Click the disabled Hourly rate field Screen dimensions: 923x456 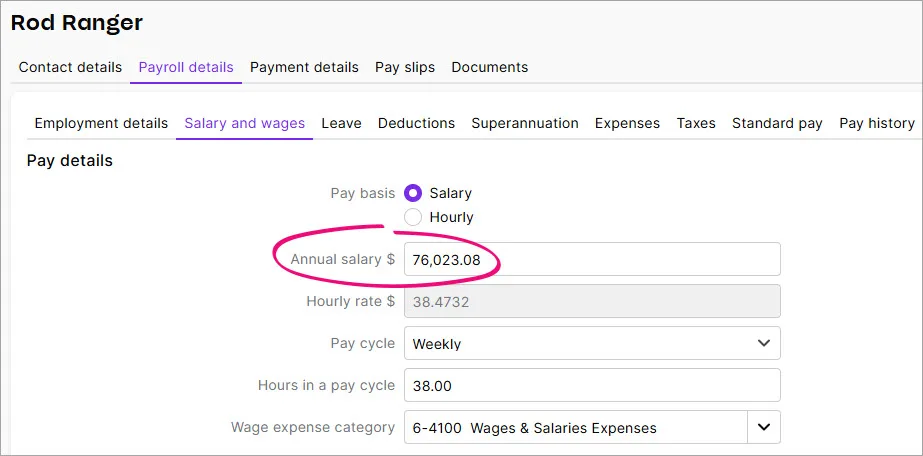[x=592, y=301]
